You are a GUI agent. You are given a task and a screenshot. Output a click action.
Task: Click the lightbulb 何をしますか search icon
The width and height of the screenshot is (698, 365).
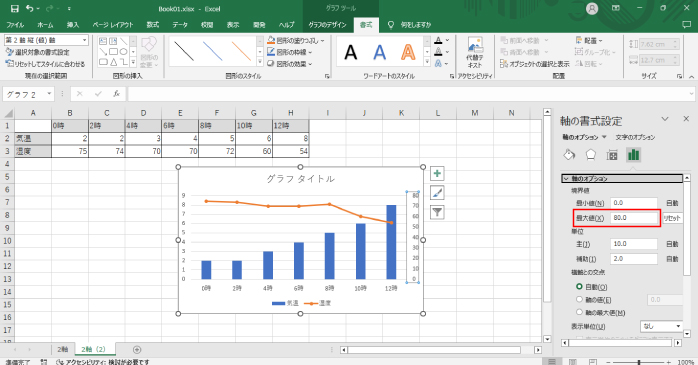pos(391,25)
